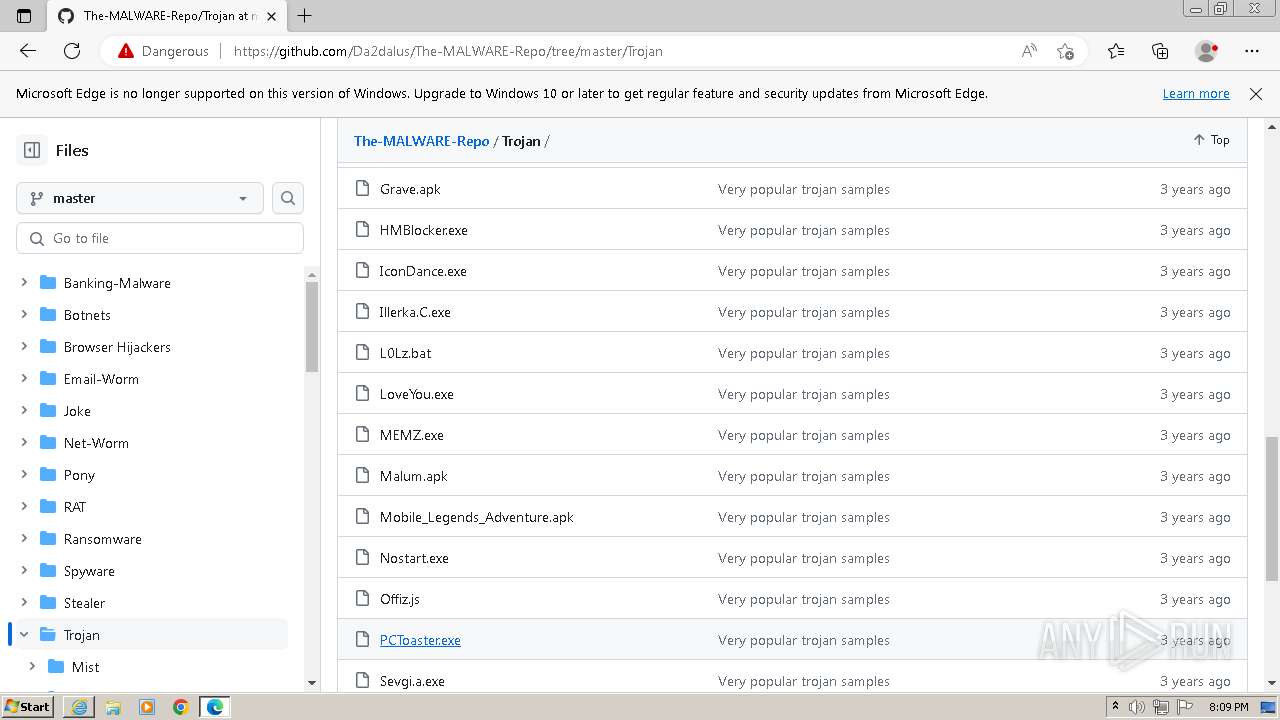Click Learn more link in Edge notice
The height and width of the screenshot is (720, 1280).
coord(1196,93)
